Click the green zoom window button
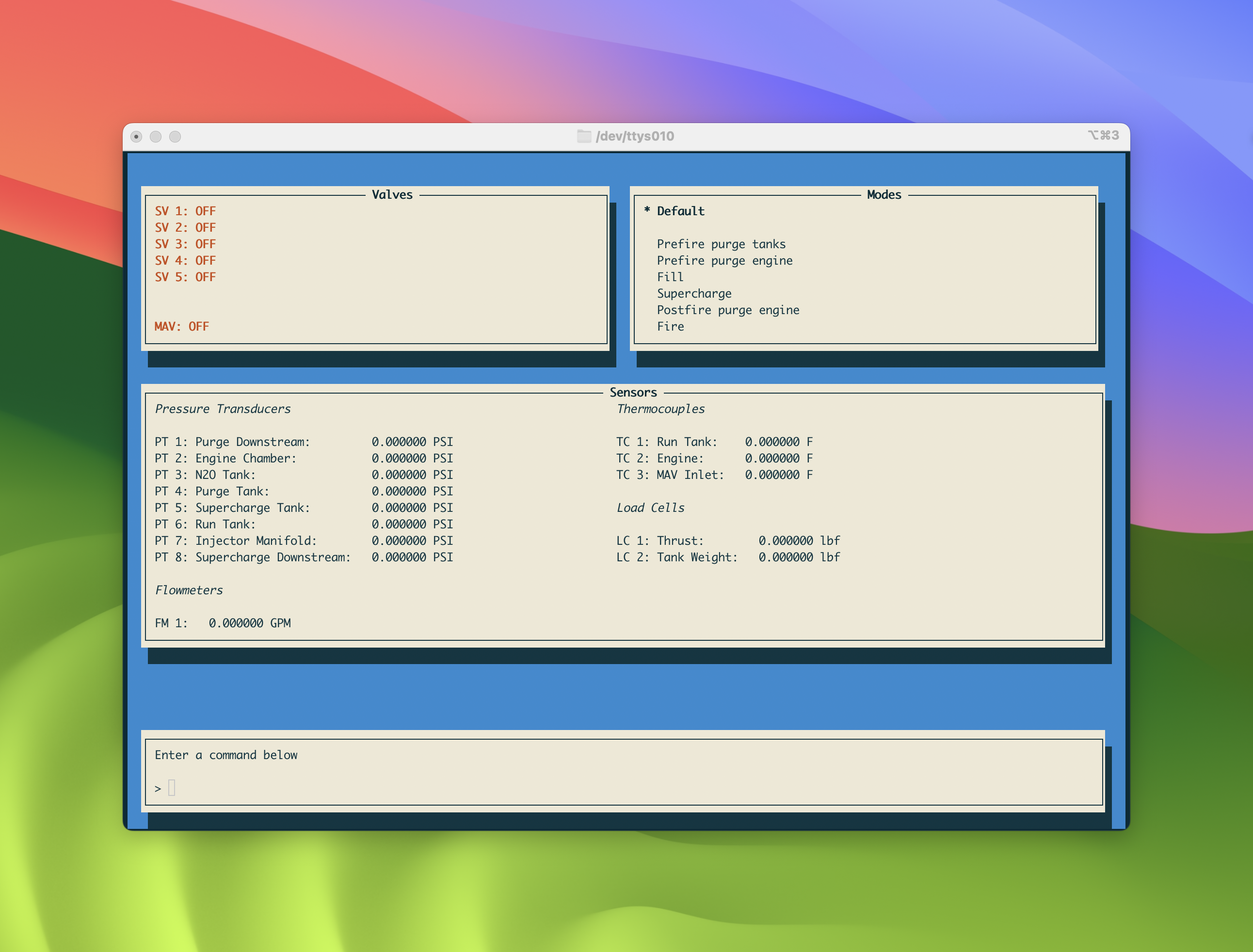Viewport: 1253px width, 952px height. (175, 137)
